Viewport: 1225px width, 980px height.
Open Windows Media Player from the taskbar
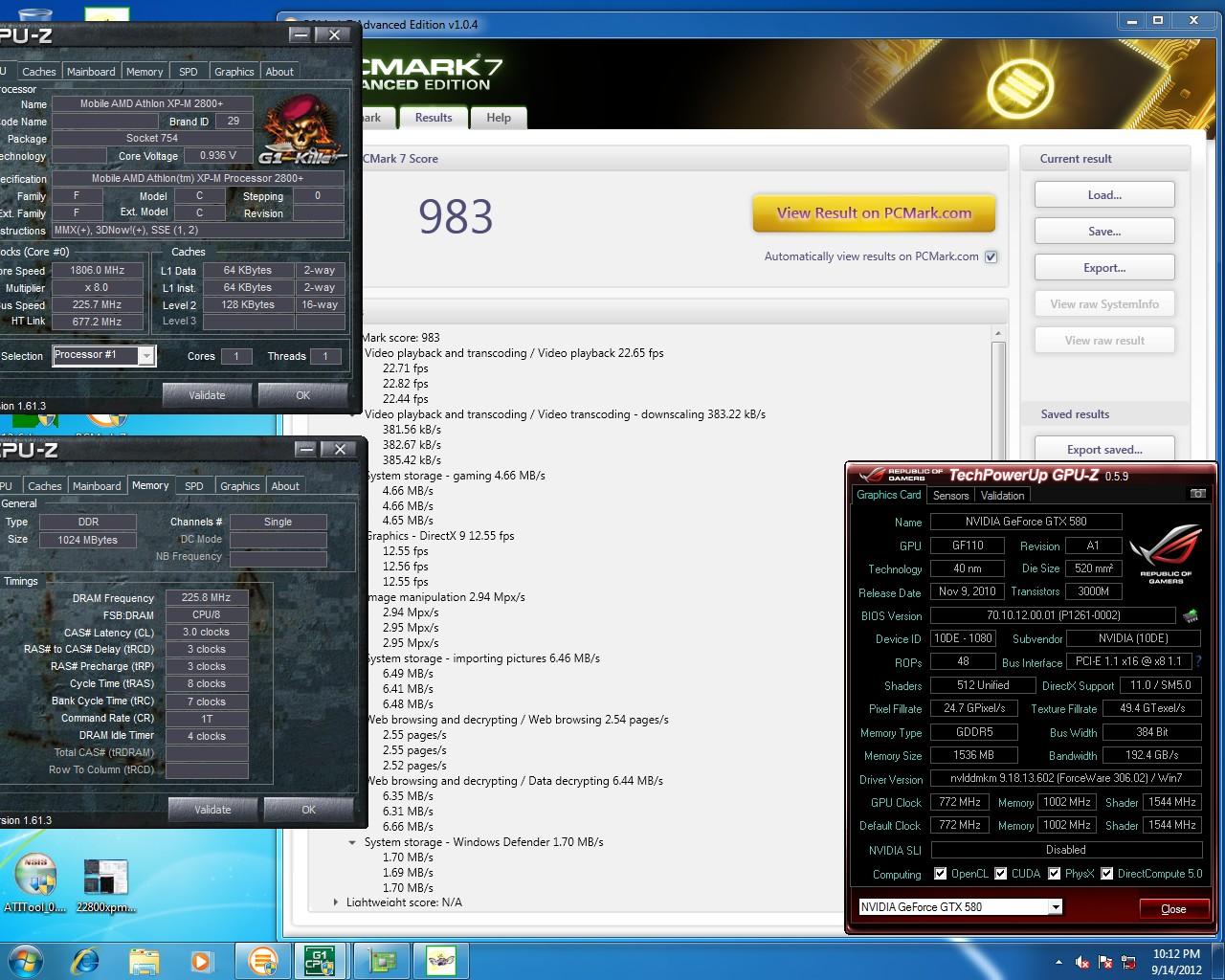coord(201,960)
